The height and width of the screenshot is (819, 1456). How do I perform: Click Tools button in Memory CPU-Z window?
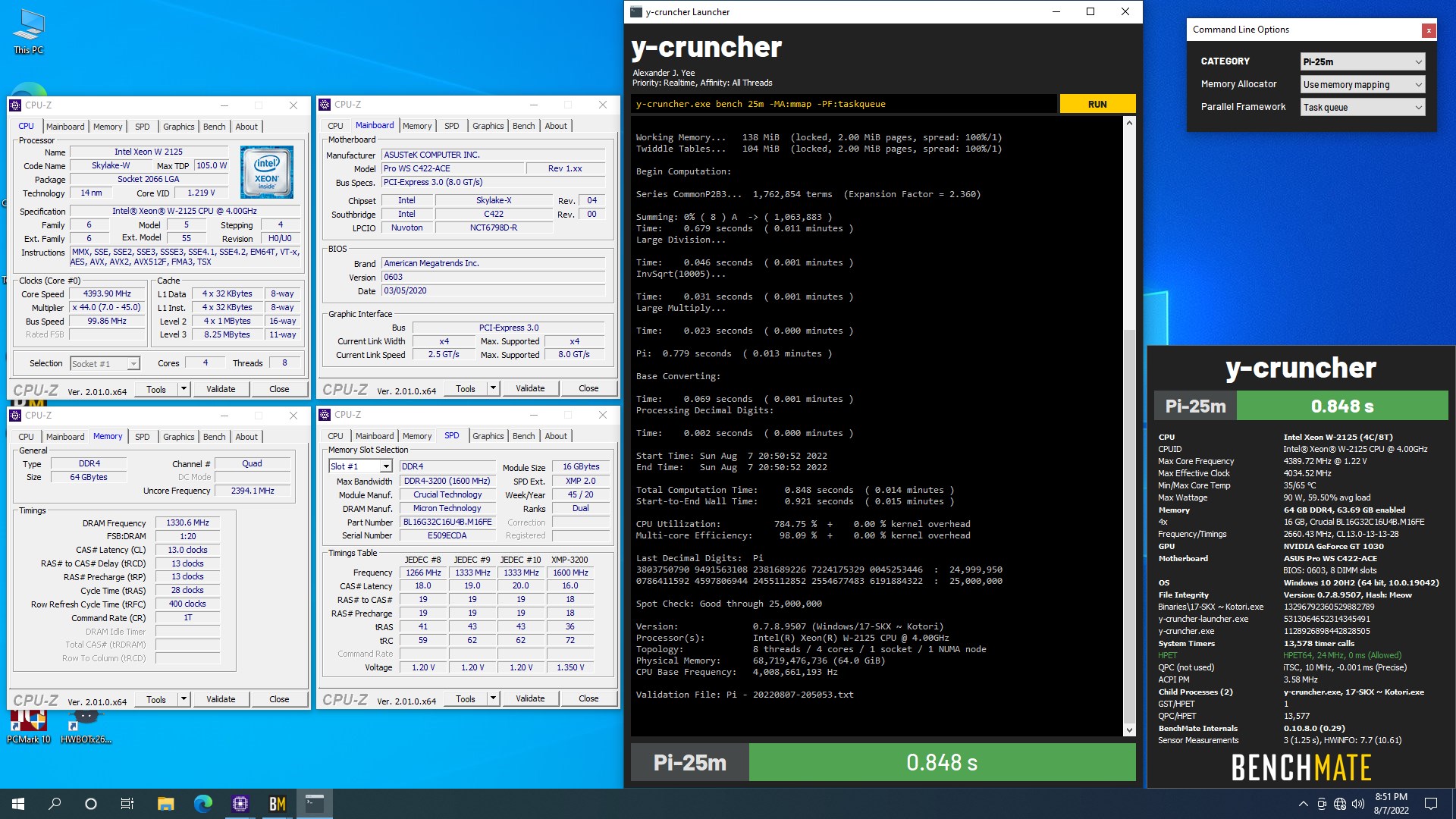click(x=156, y=699)
